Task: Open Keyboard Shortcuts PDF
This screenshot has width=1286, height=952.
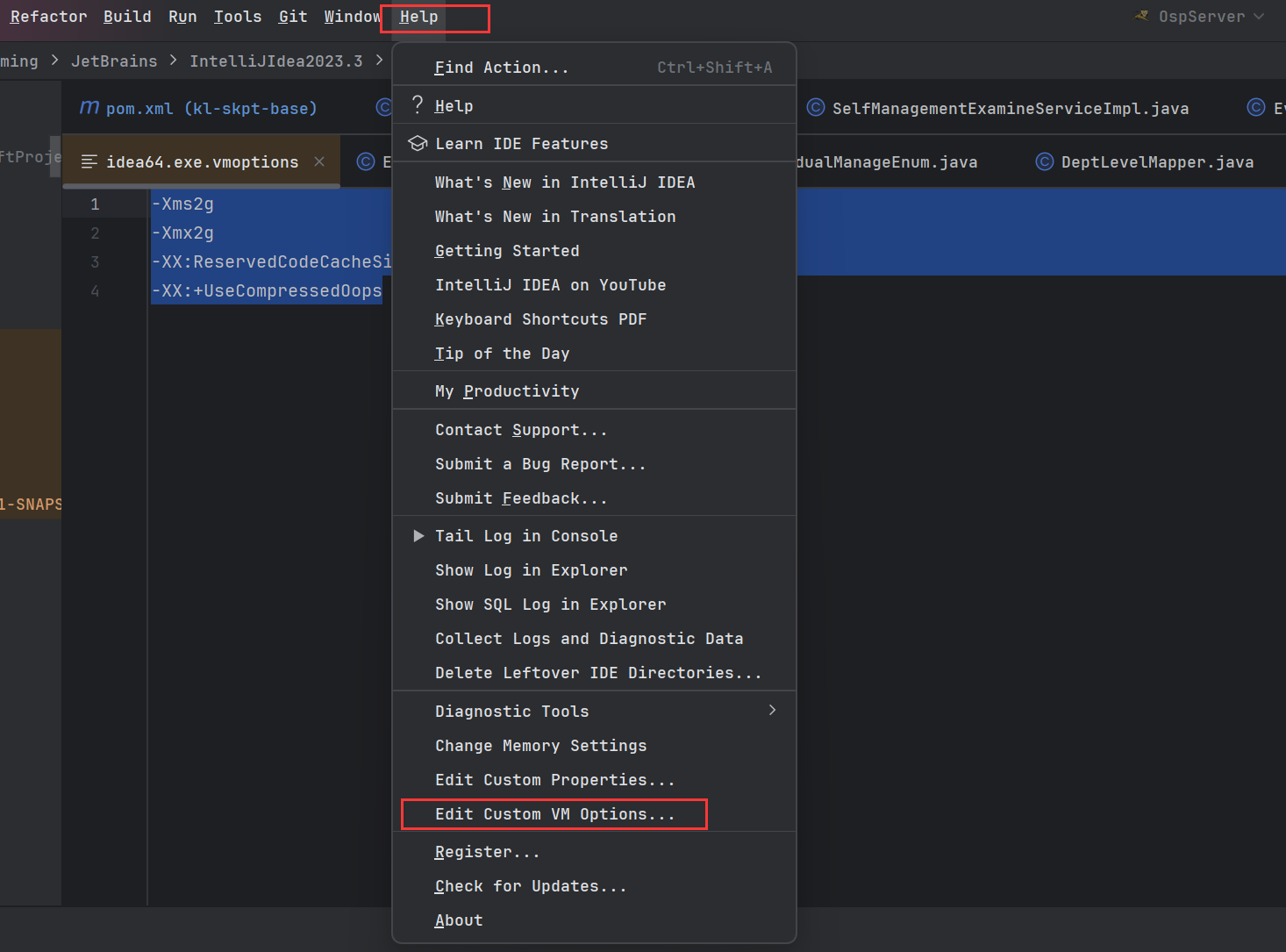Action: tap(594, 319)
